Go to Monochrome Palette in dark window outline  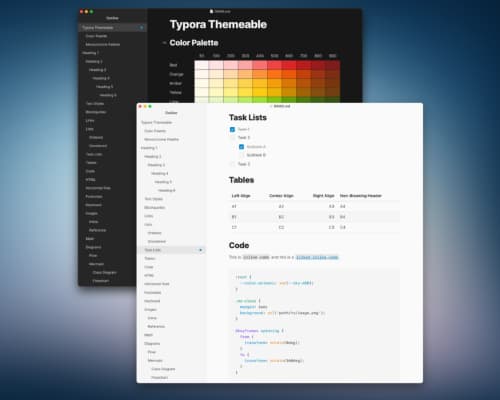103,44
